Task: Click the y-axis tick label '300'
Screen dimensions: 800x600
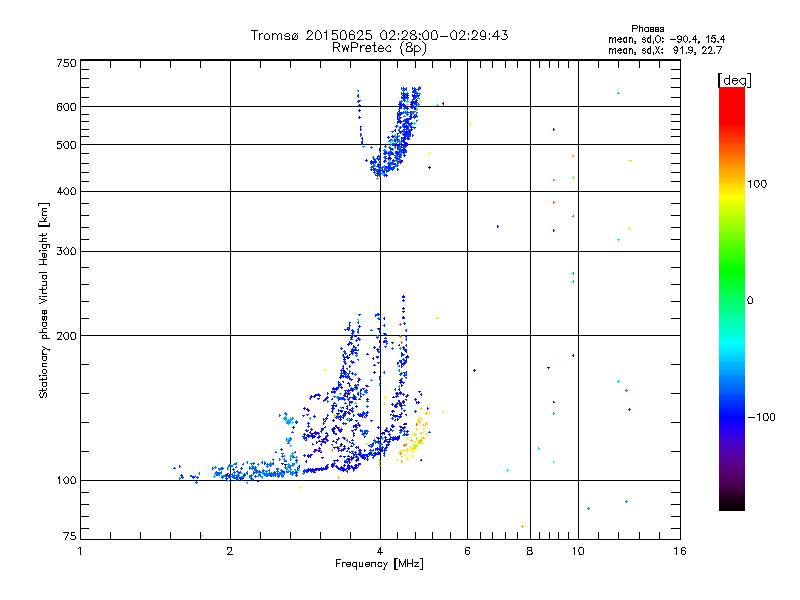Action: [67, 252]
